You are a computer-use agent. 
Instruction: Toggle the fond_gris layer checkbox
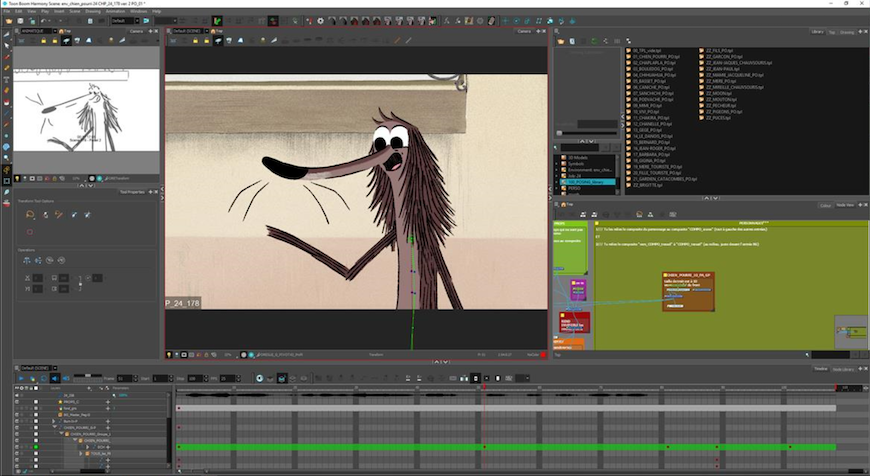pyautogui.click(x=36, y=408)
